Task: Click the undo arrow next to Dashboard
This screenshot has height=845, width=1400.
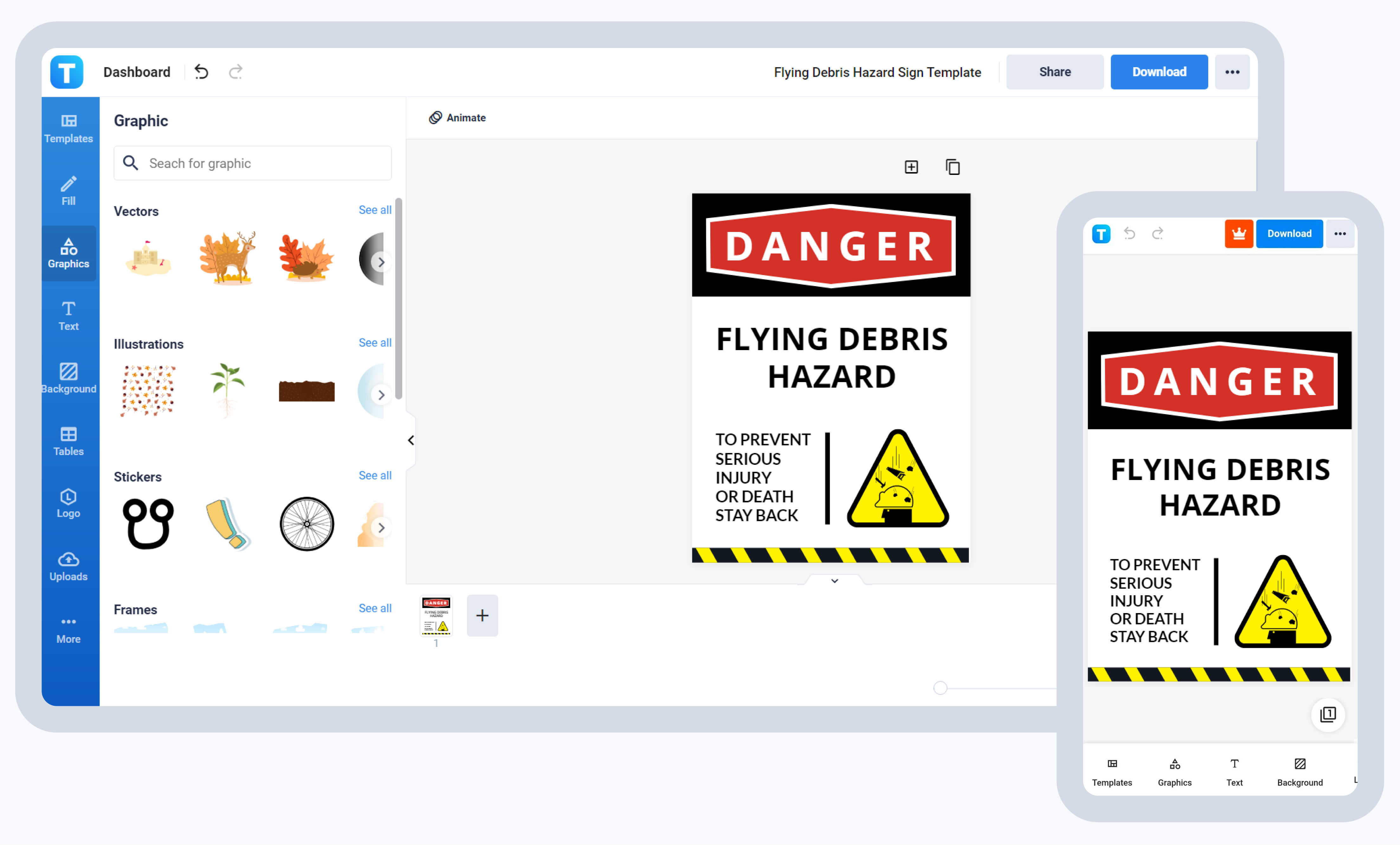Action: pyautogui.click(x=201, y=72)
